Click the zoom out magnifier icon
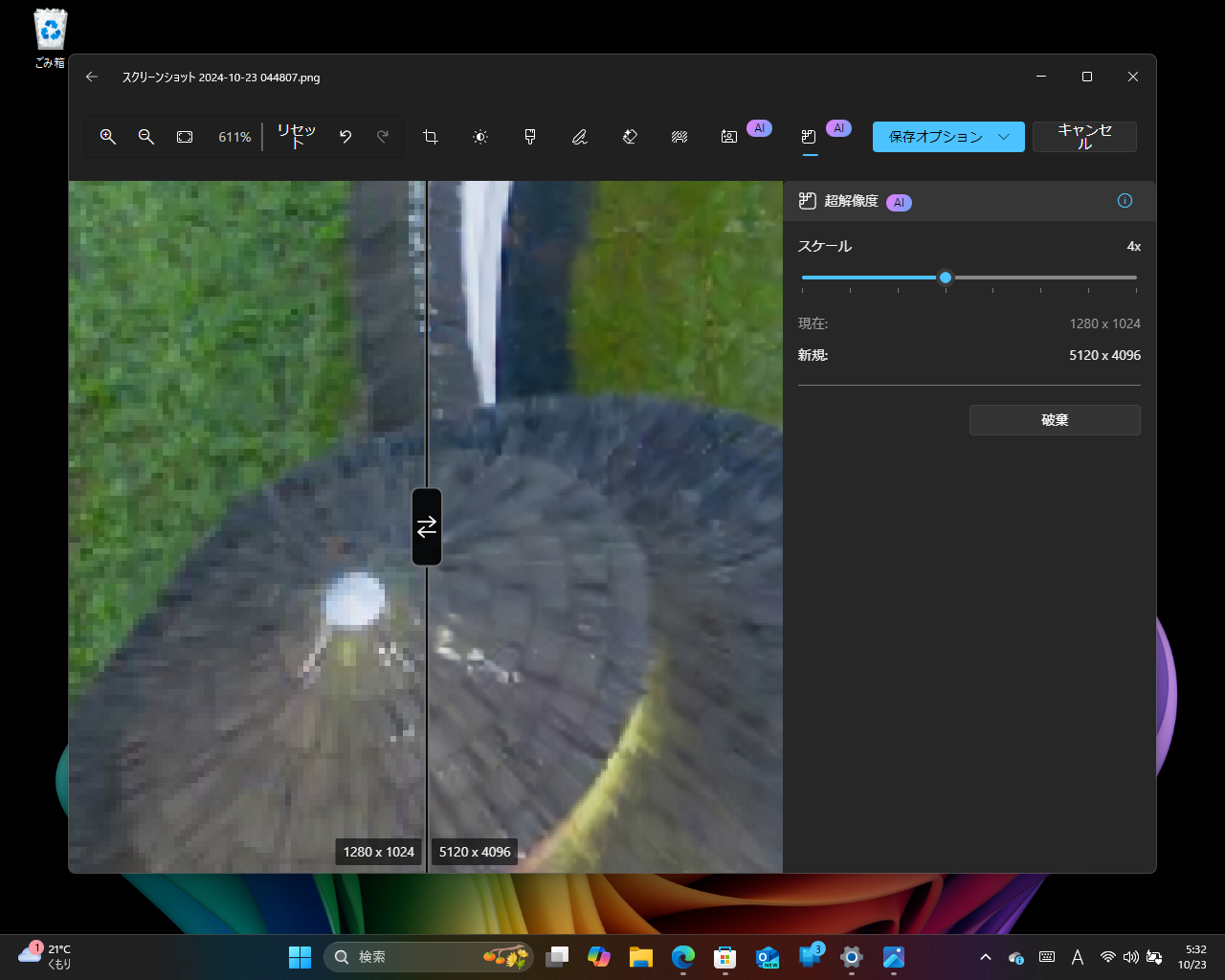 146,137
